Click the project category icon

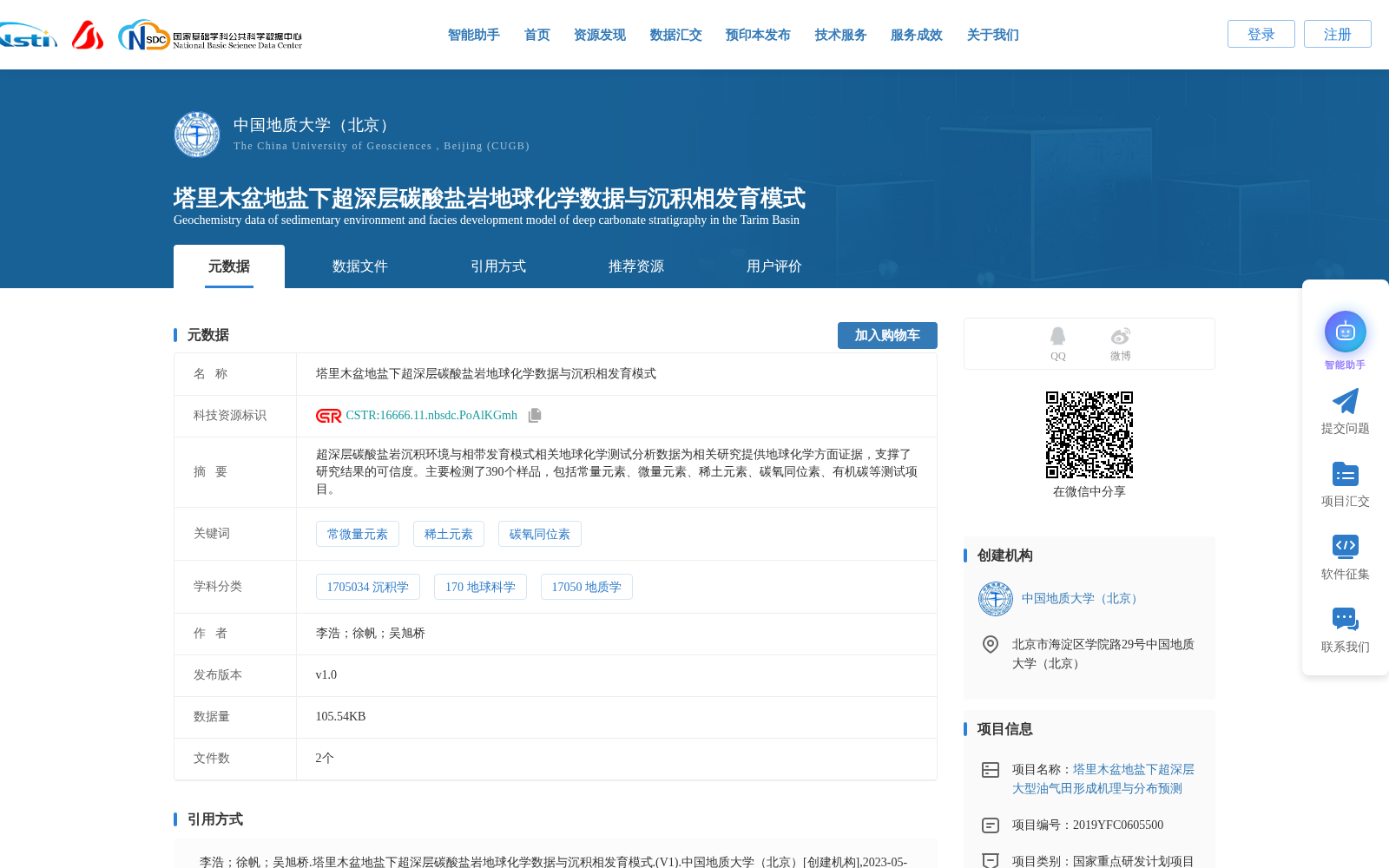point(991,860)
